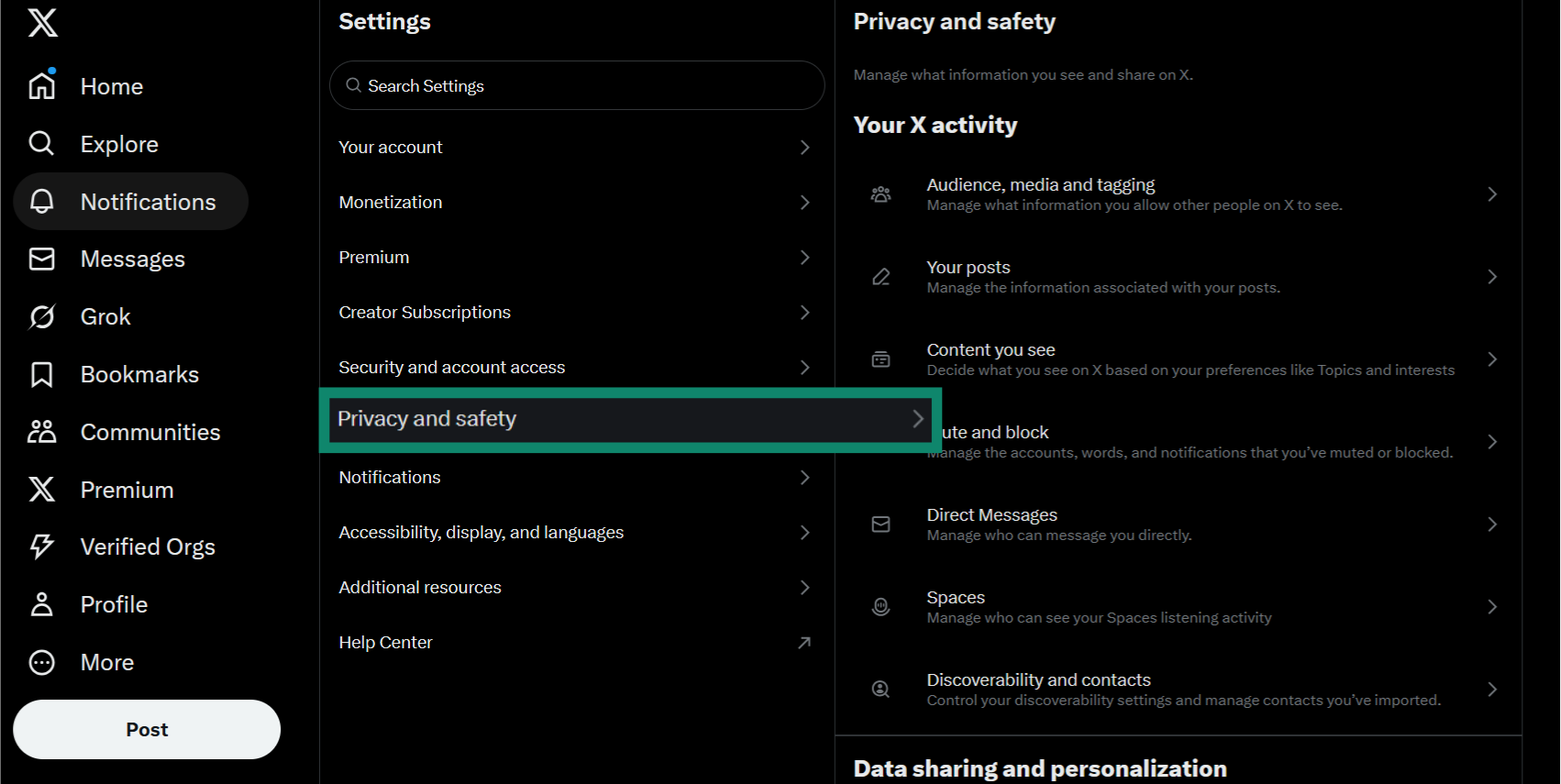This screenshot has height=784, width=1561.
Task: Select the Spaces microphone icon
Action: click(880, 606)
